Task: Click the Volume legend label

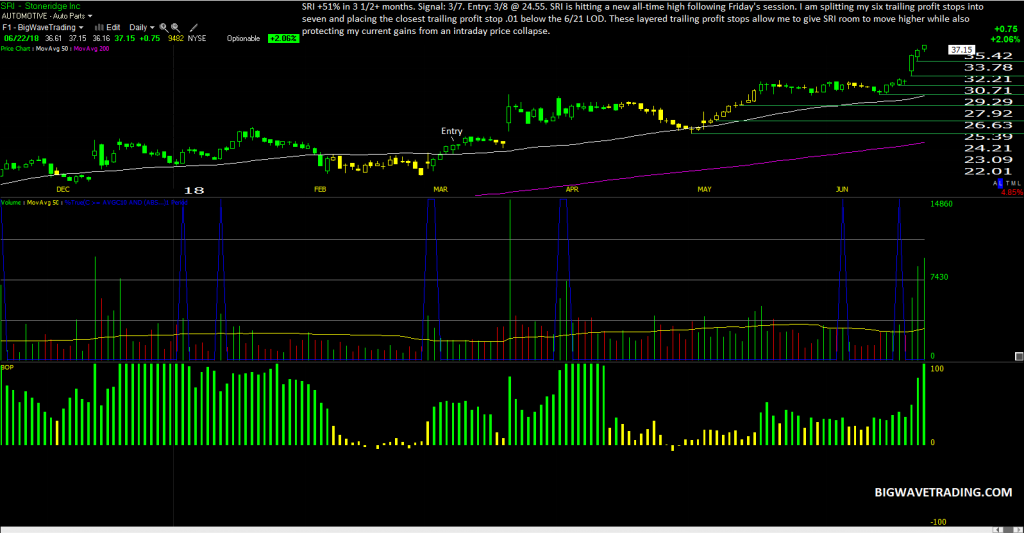Action: 11,202
